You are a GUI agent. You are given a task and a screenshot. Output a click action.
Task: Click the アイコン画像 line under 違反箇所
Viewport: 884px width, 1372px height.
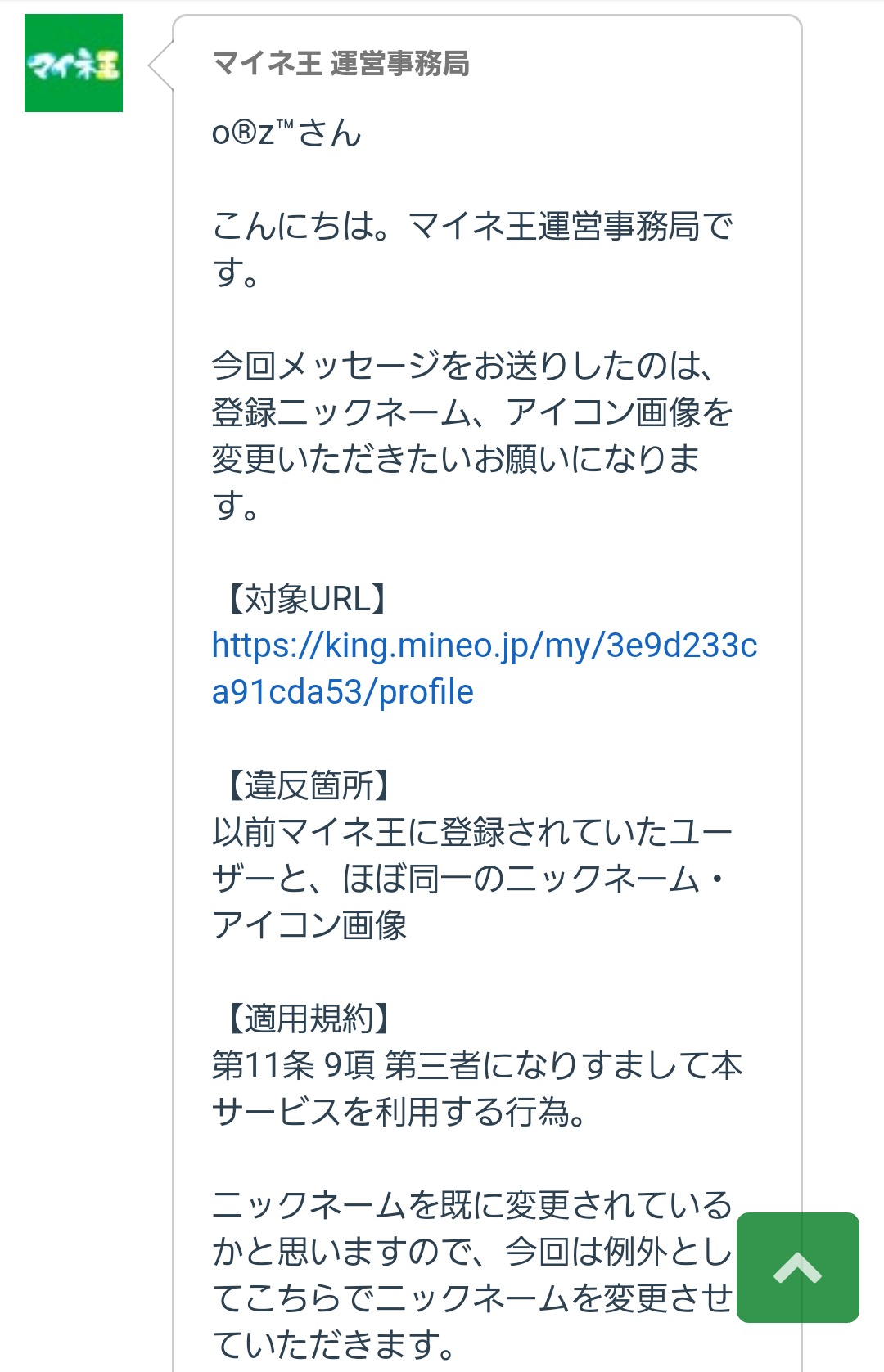[309, 925]
